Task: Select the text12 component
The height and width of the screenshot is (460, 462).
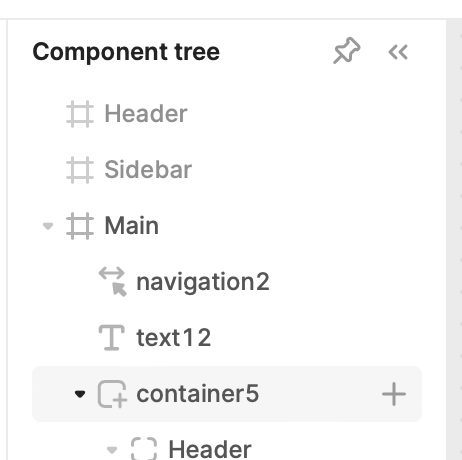Action: tap(174, 338)
